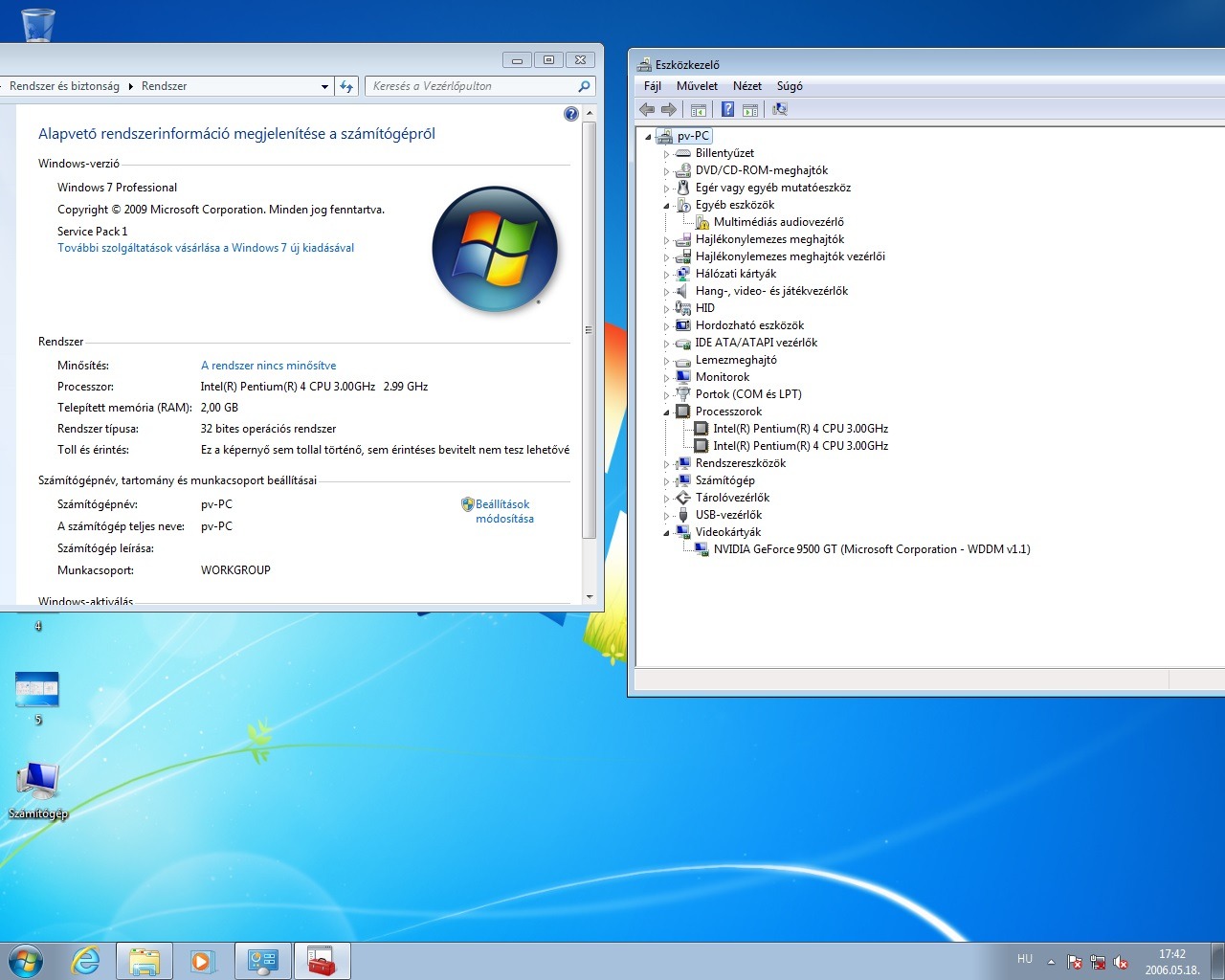Click the search magnifier in the Vezérlőpult search box
Screen dimensions: 1225x980
point(584,86)
